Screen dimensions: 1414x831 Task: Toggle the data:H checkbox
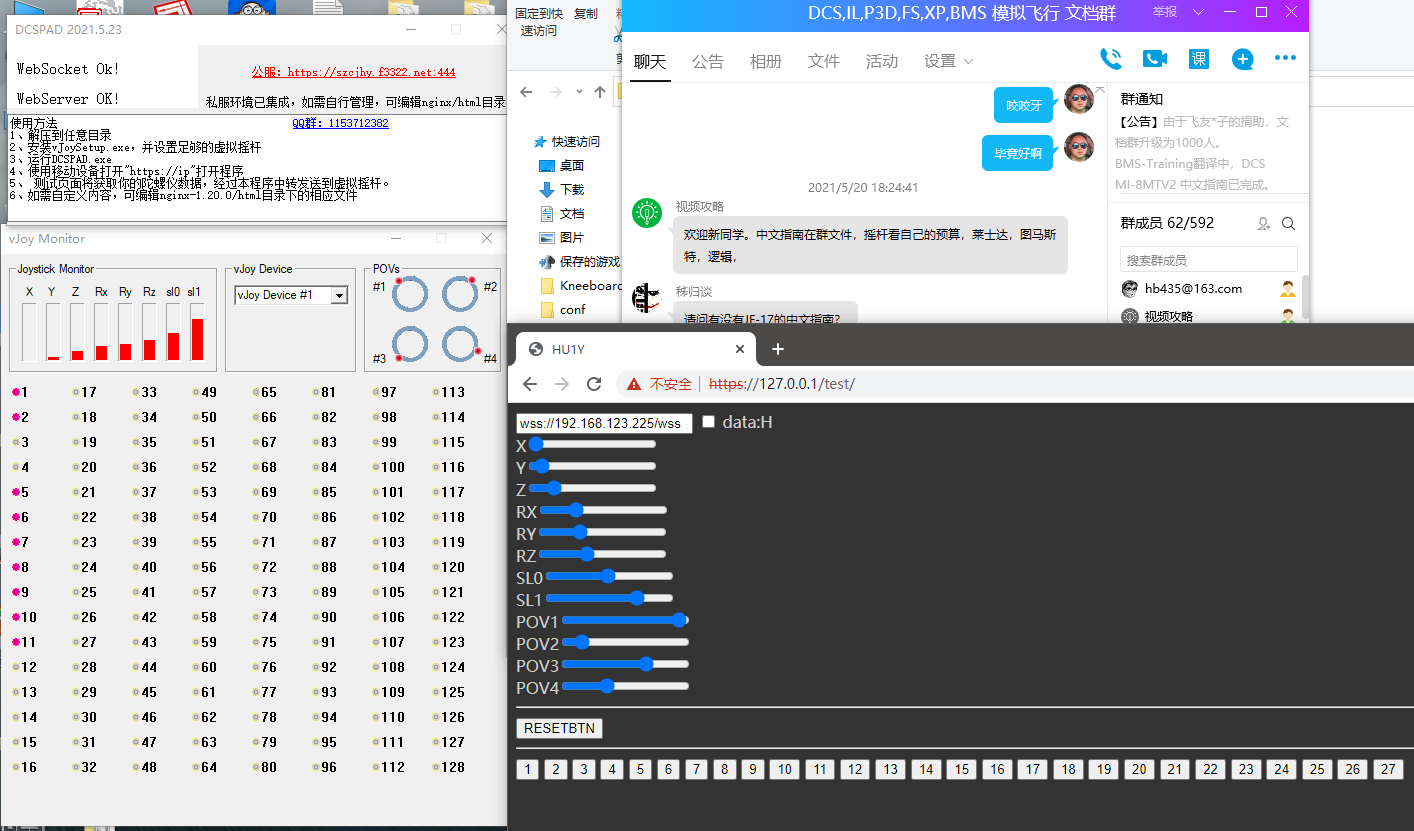point(709,422)
